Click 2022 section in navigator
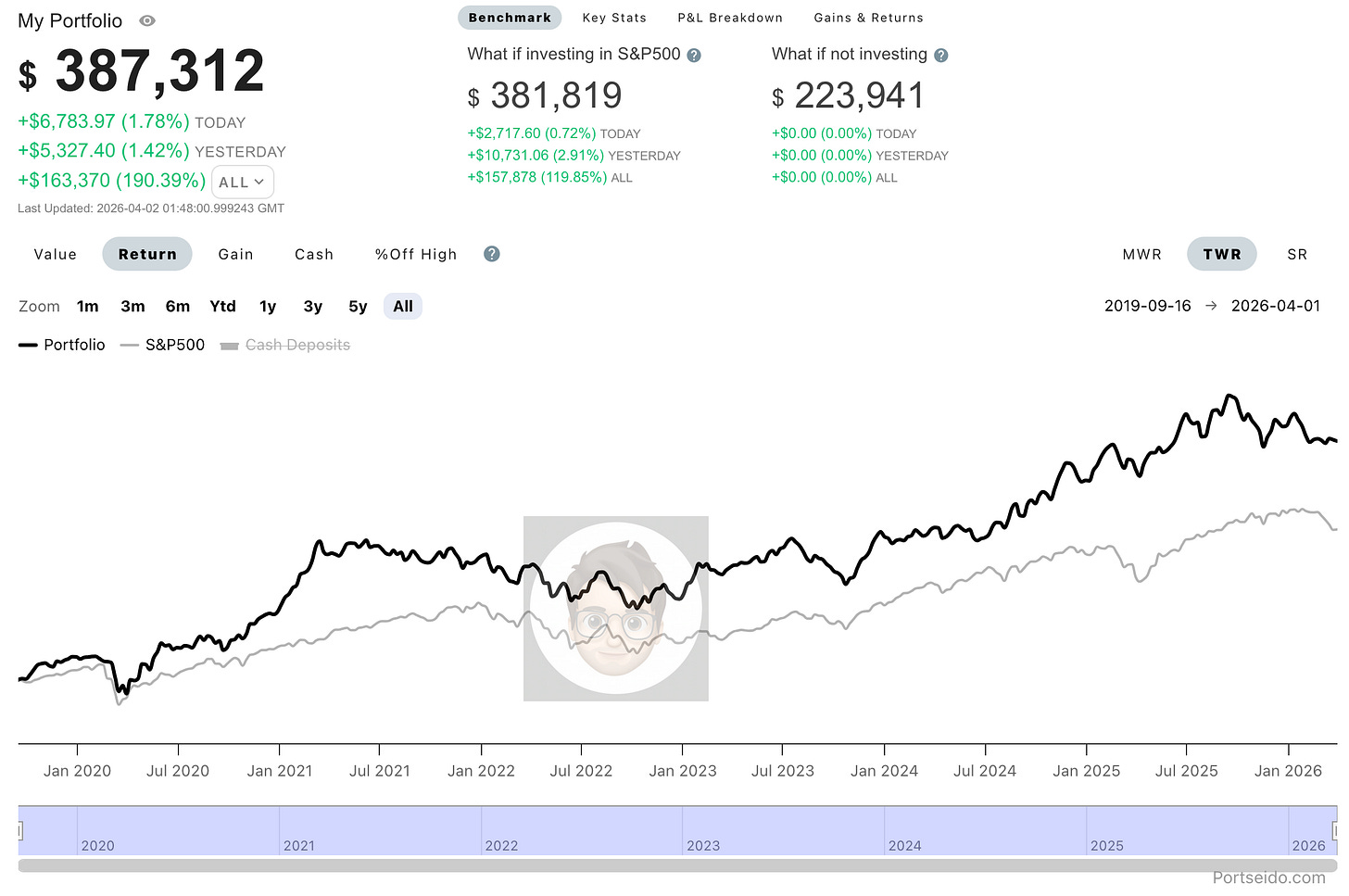The image size is (1349, 896). point(582,830)
